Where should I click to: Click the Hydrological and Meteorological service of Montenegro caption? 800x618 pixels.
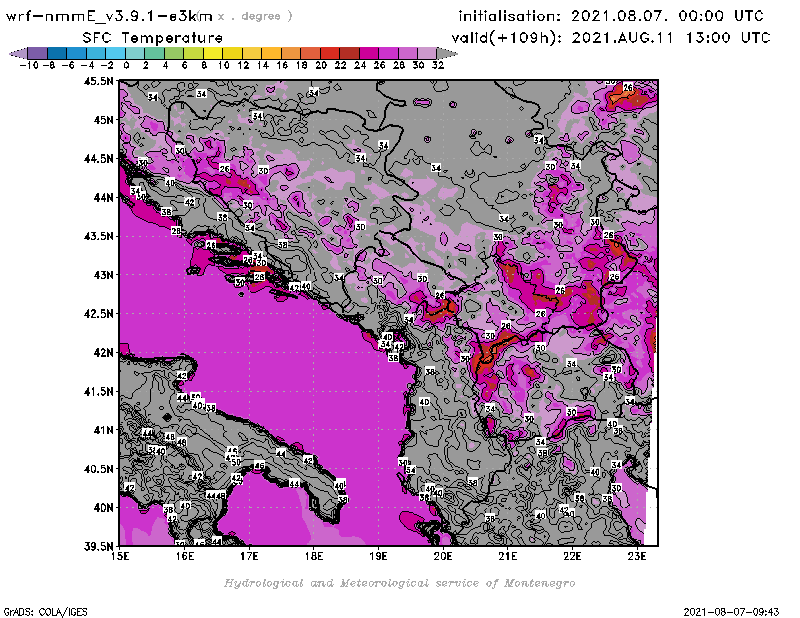(x=399, y=583)
